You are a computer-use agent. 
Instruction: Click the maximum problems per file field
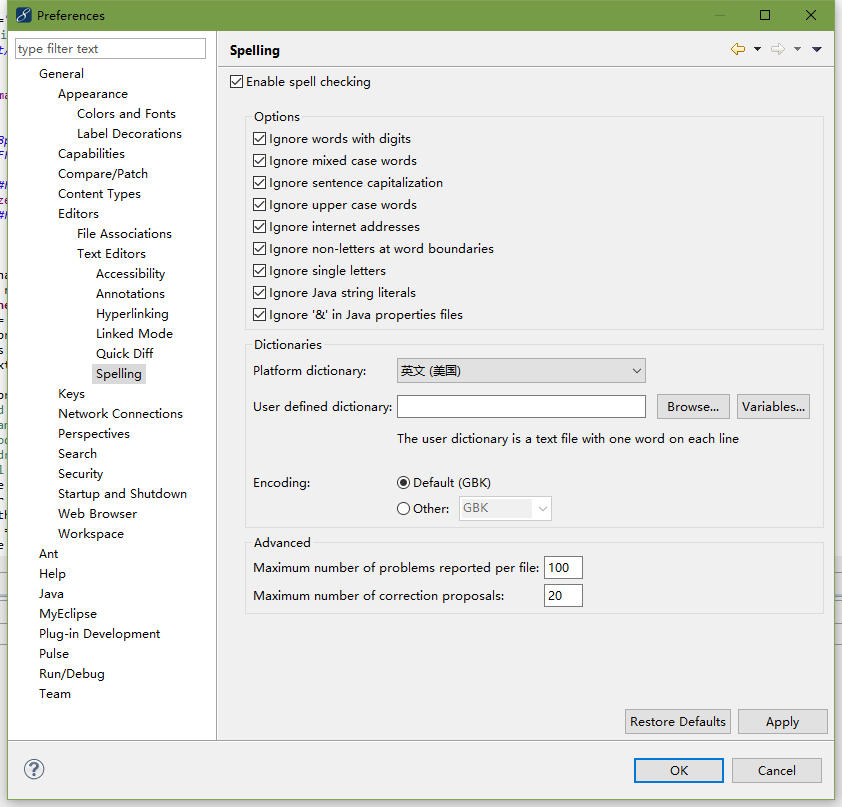coord(563,568)
